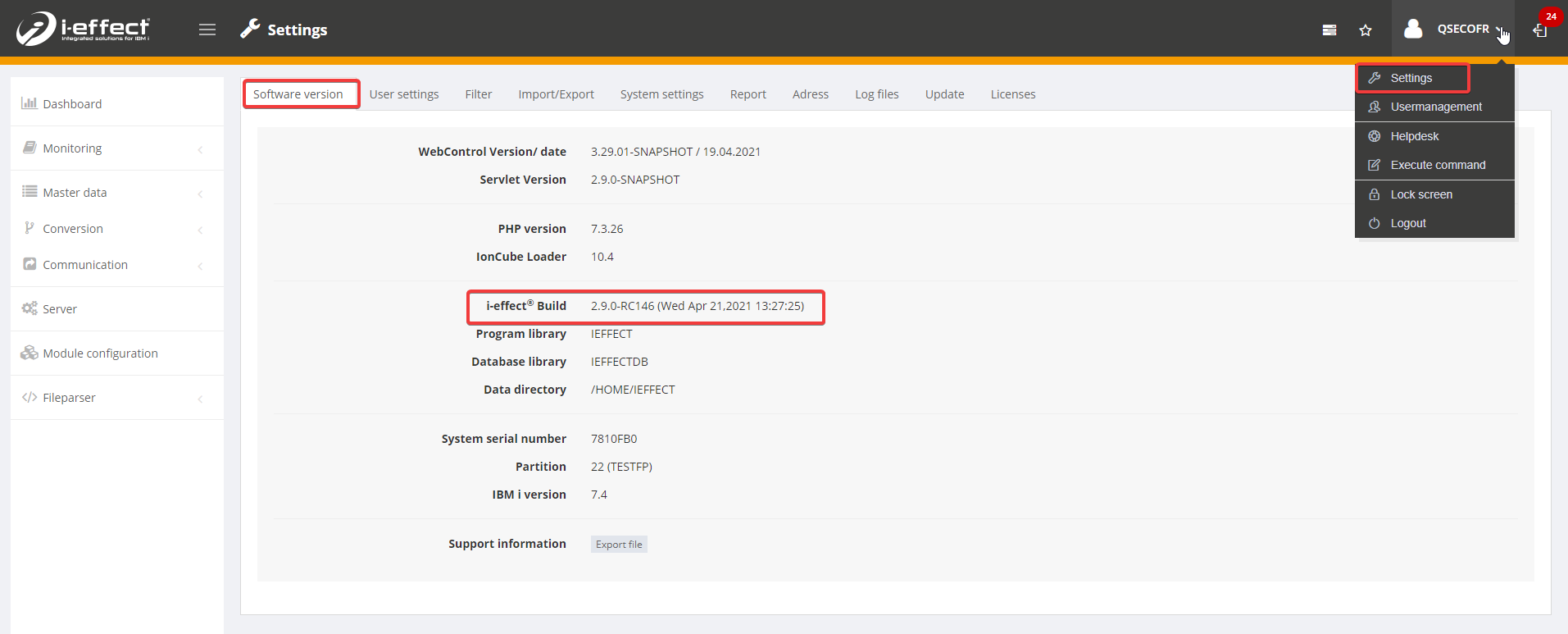Viewport: 1568px width, 634px height.
Task: Switch to the User settings tab
Action: 404,94
